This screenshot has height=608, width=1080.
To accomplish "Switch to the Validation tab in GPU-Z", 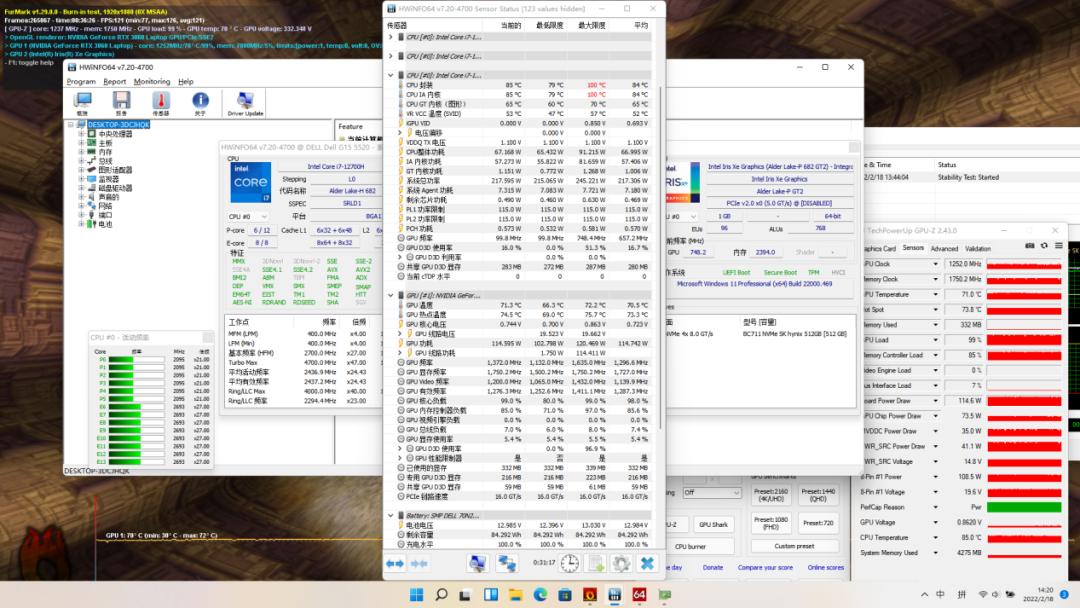I will pos(978,248).
